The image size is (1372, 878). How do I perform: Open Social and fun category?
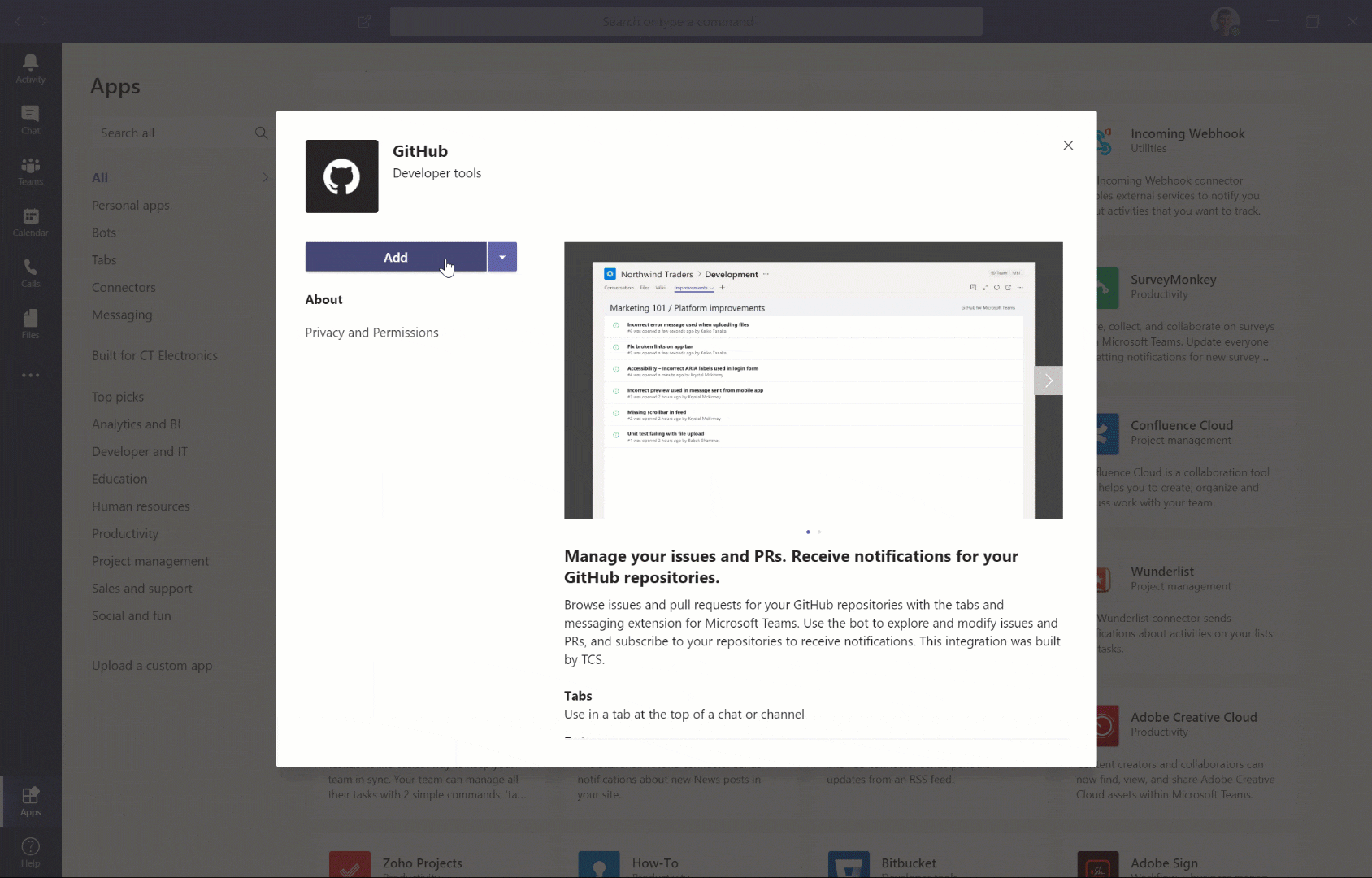tap(132, 615)
